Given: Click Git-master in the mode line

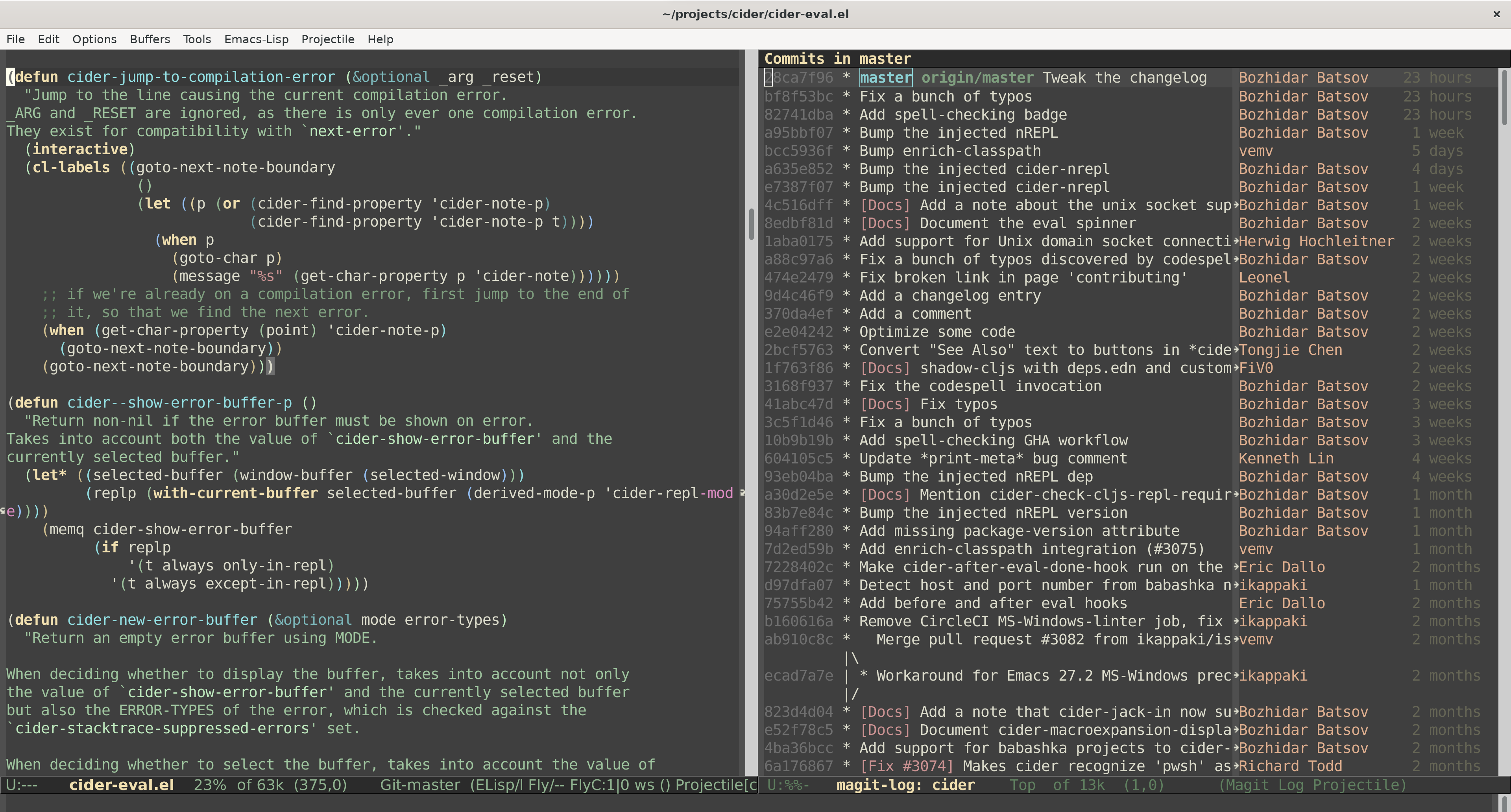Looking at the screenshot, I should (419, 785).
